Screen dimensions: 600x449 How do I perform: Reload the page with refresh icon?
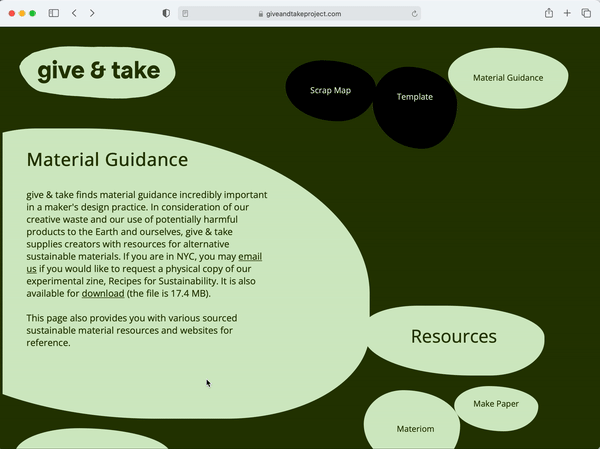(414, 14)
